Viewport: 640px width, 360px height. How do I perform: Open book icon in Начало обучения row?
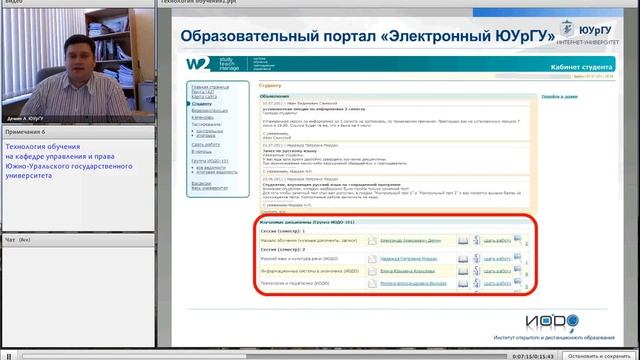pyautogui.click(x=463, y=241)
